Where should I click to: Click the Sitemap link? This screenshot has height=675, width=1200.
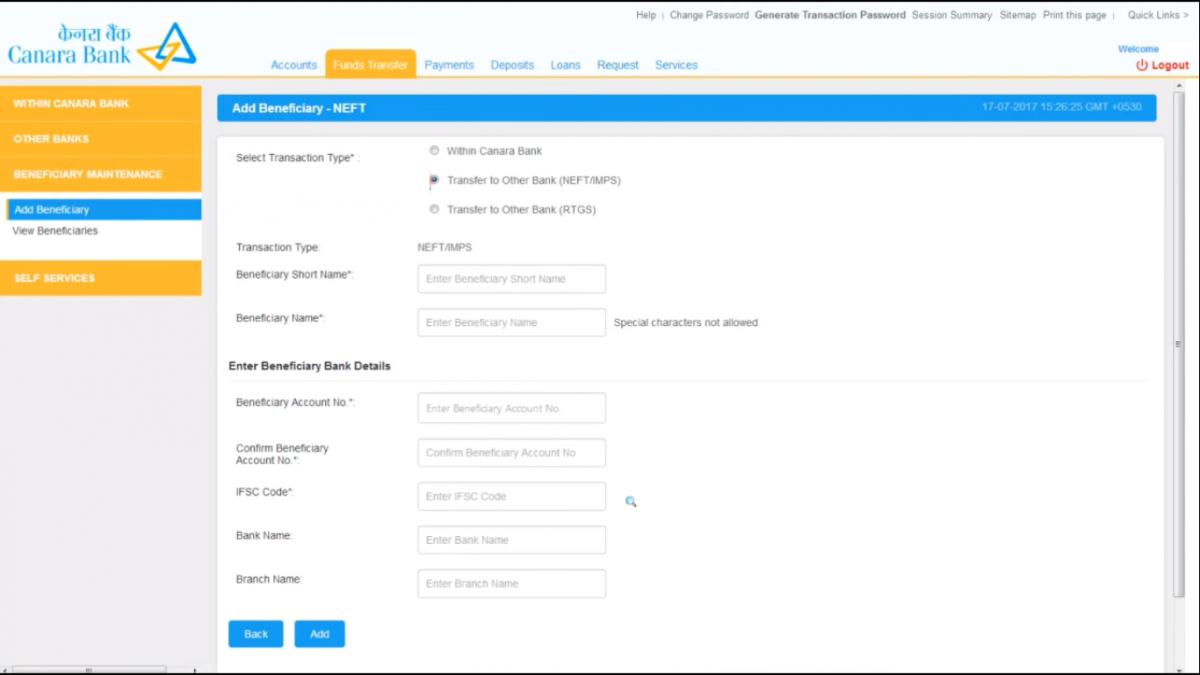coord(1016,15)
